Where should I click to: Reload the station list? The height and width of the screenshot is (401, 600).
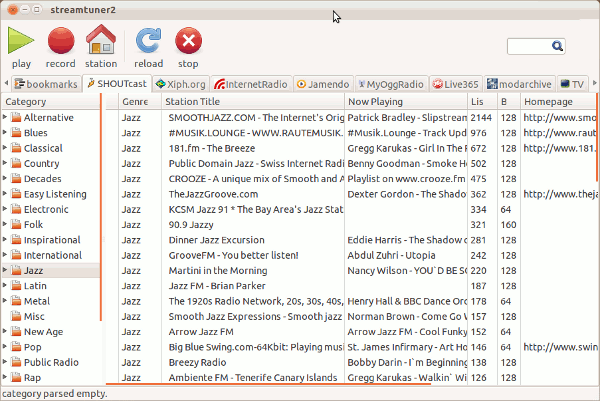148,40
